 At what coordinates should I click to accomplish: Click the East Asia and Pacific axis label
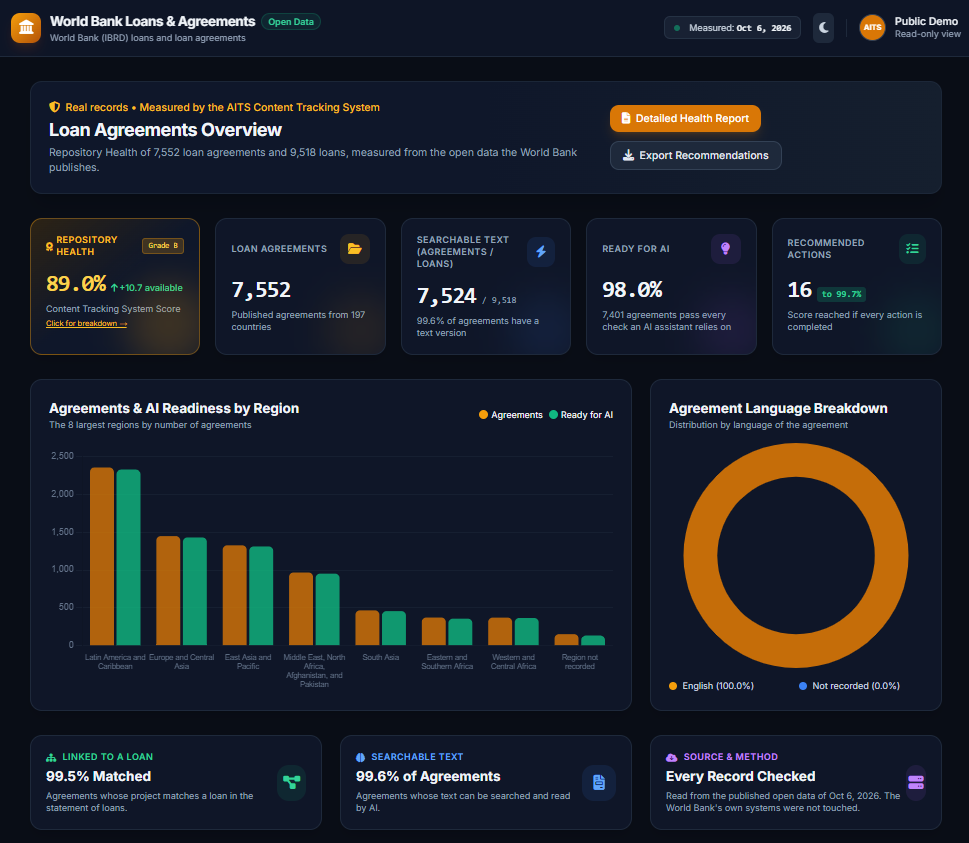click(248, 662)
